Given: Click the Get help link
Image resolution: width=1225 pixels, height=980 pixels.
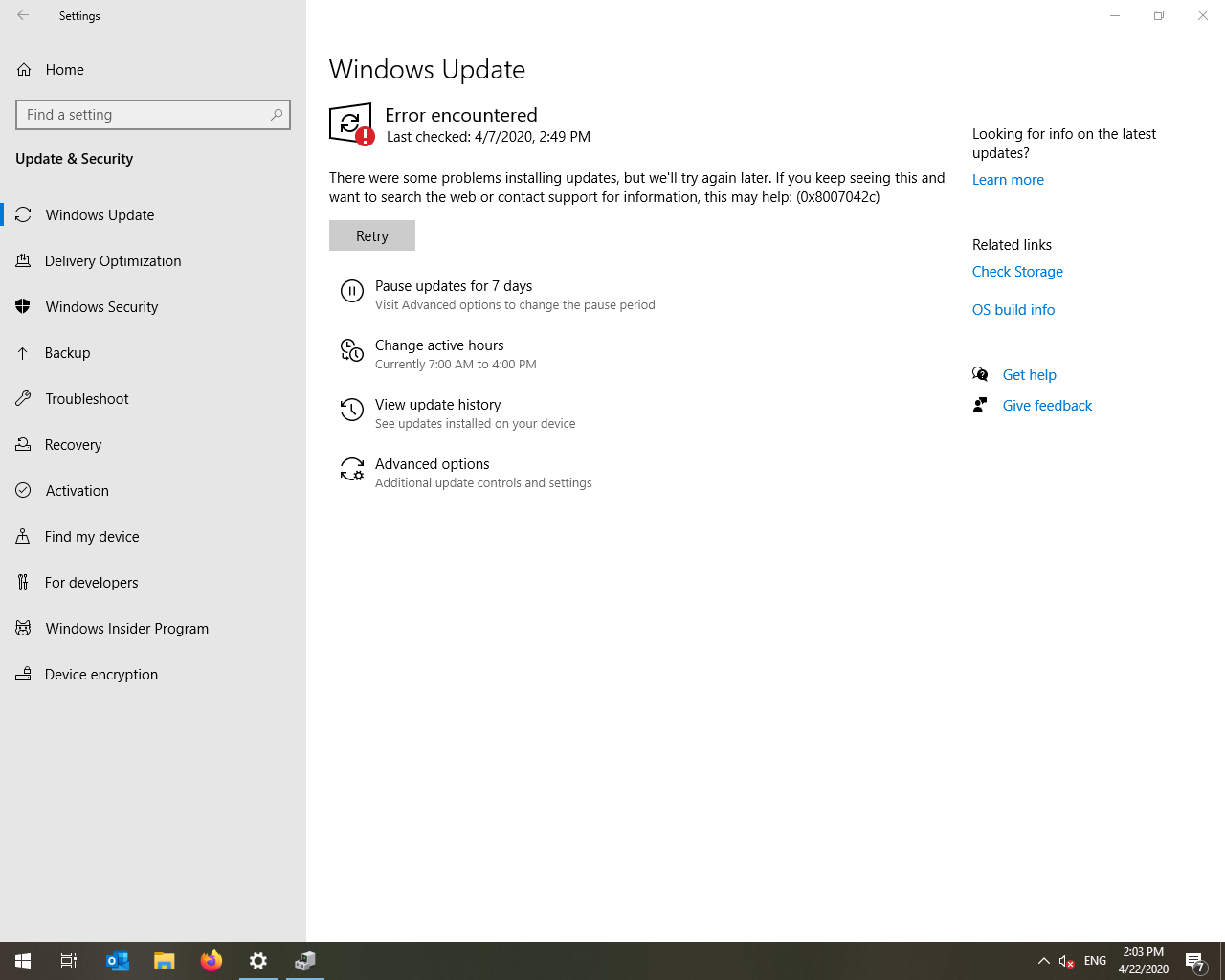Looking at the screenshot, I should coord(1030,375).
